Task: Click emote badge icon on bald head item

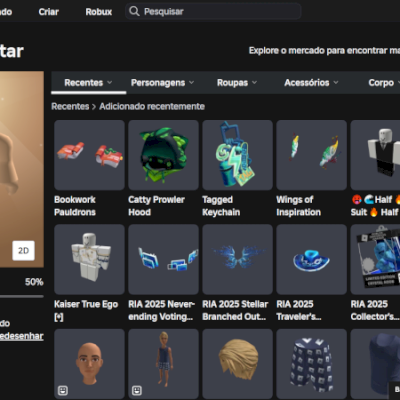Action: click(63, 390)
